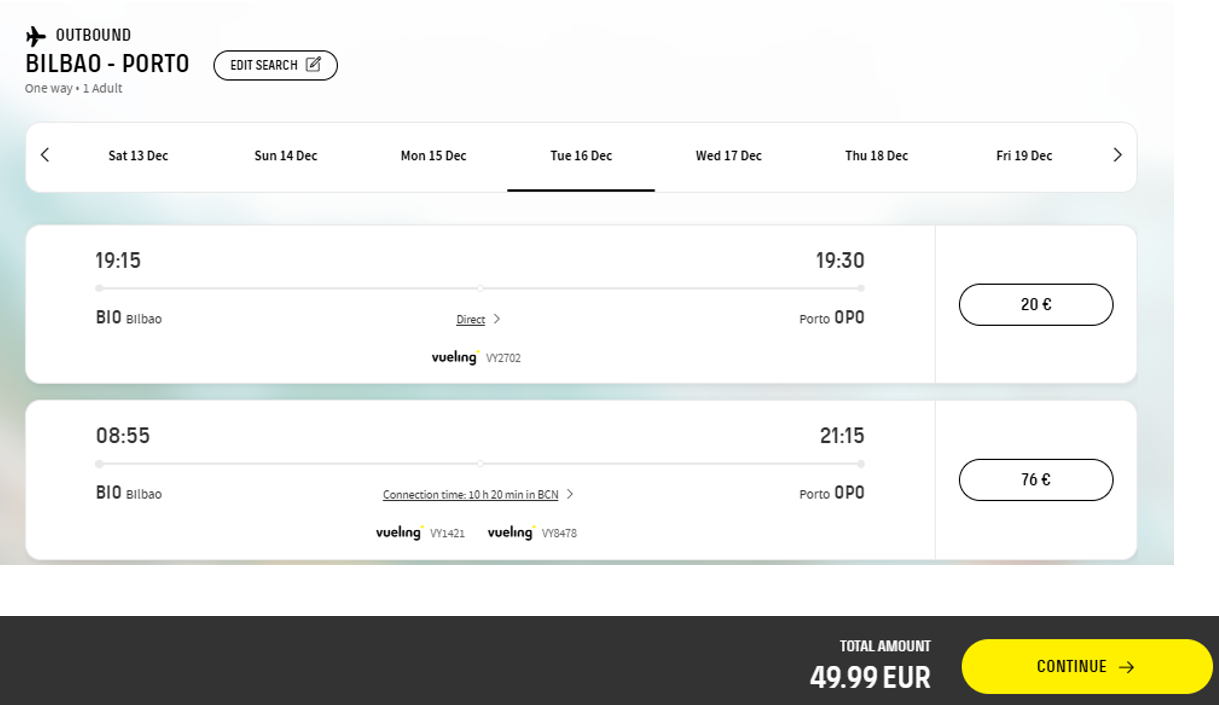Click flight number VY1421
The image size is (1219, 705).
(x=447, y=534)
